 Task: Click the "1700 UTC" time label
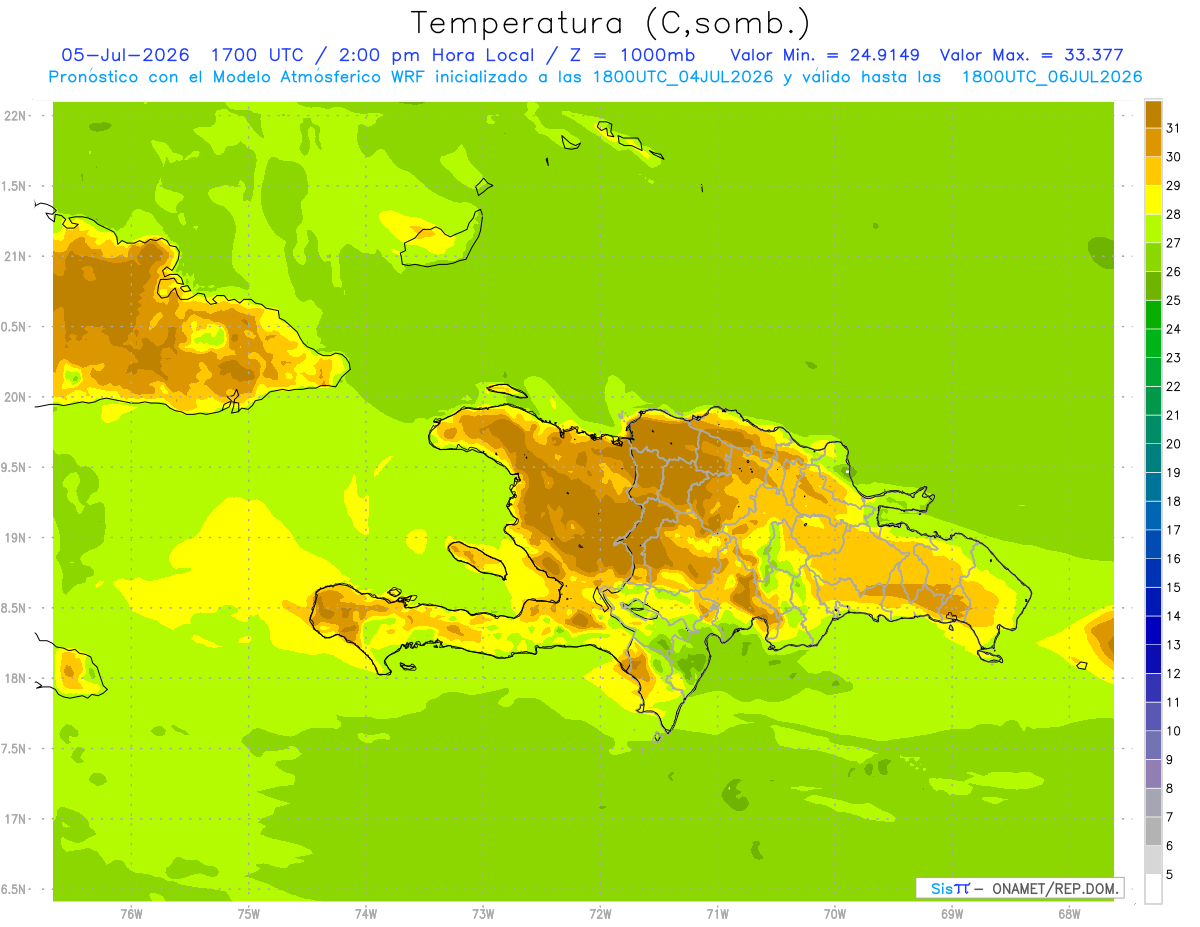coord(259,55)
